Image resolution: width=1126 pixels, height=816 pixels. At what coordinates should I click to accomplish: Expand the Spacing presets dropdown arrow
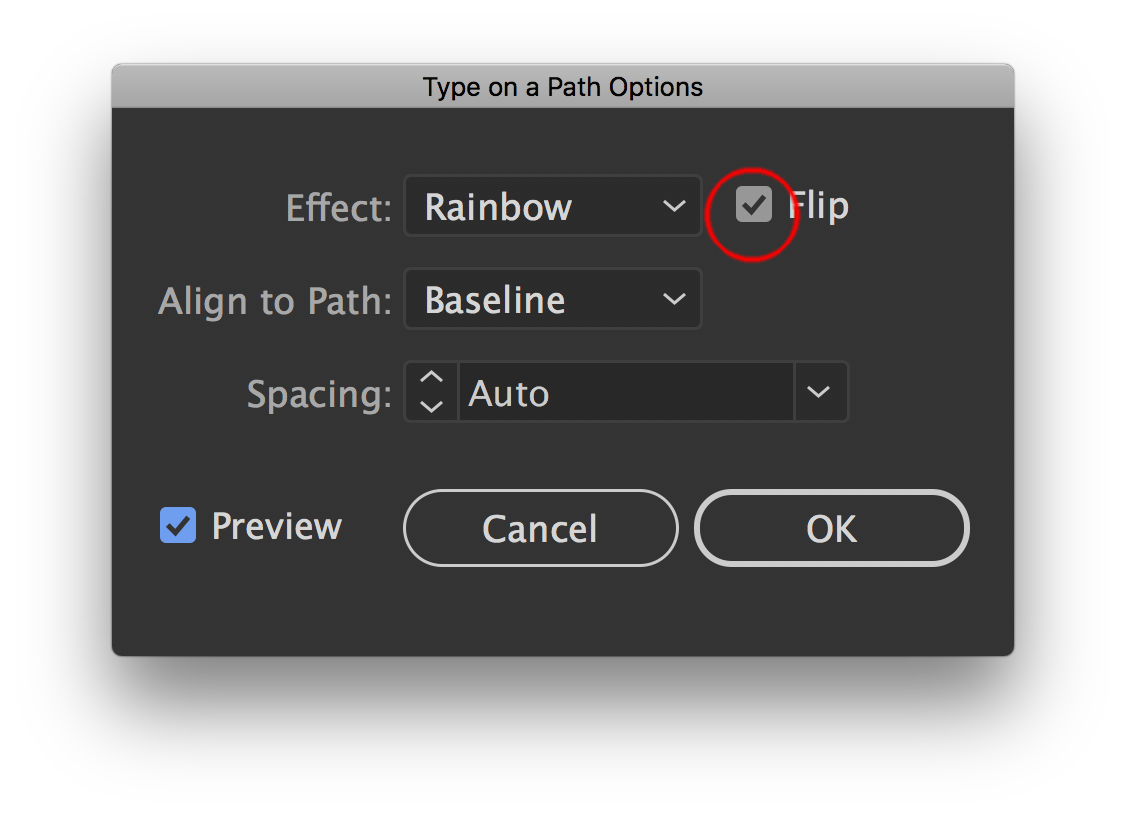[820, 393]
